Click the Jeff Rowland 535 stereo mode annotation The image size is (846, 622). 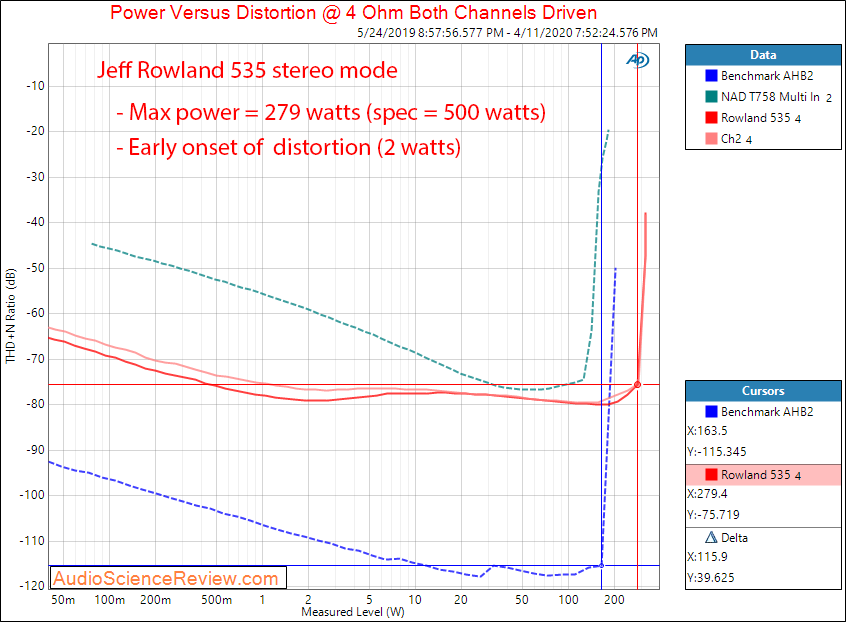pos(247,70)
